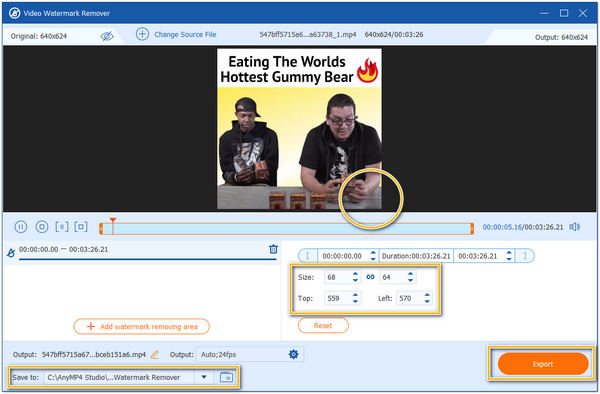The width and height of the screenshot is (600, 394).
Task: Click the output file name 547bff5715a67...bceb151a6.mp4
Action: point(94,355)
